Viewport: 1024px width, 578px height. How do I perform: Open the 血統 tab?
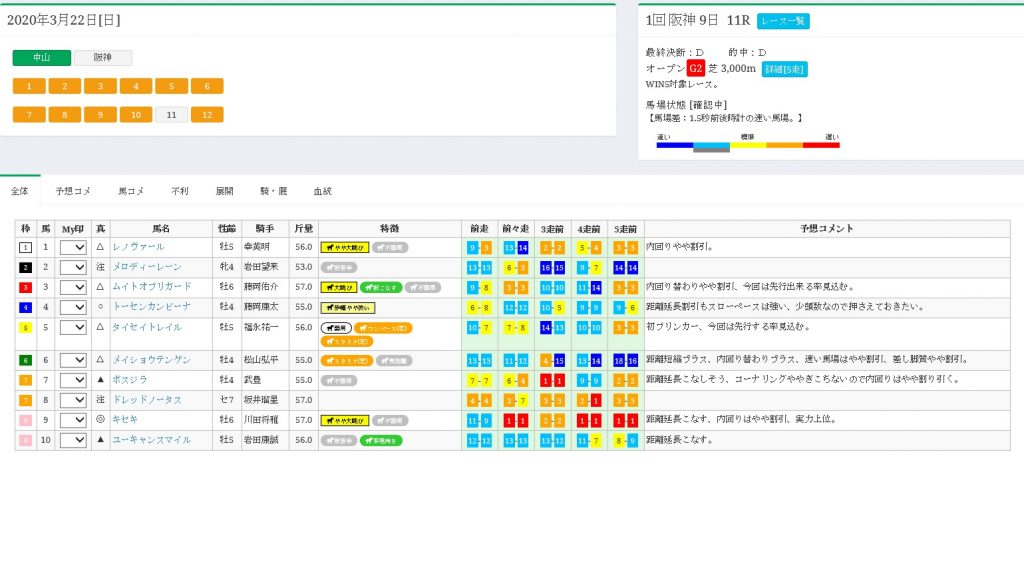[x=322, y=190]
